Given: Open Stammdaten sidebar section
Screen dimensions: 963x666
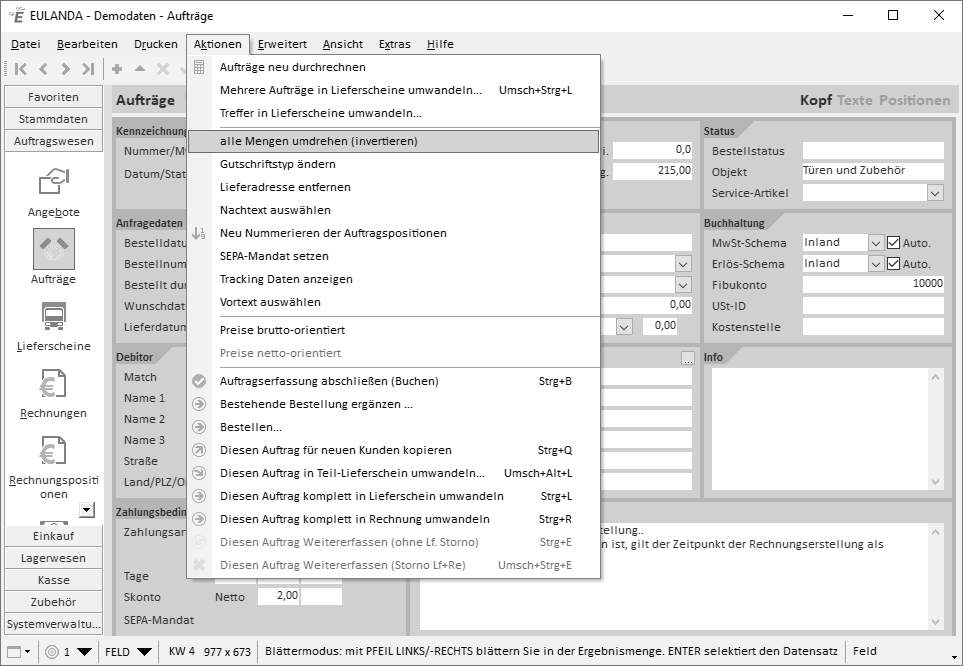Looking at the screenshot, I should tap(53, 119).
